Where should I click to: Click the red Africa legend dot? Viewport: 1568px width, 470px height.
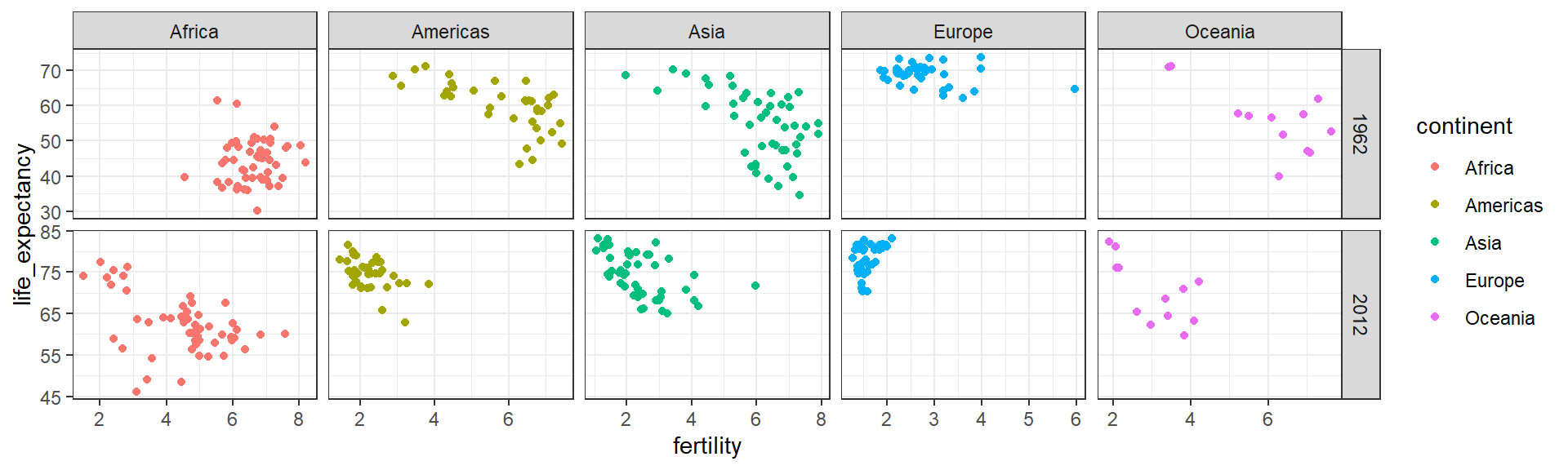pyautogui.click(x=1435, y=167)
